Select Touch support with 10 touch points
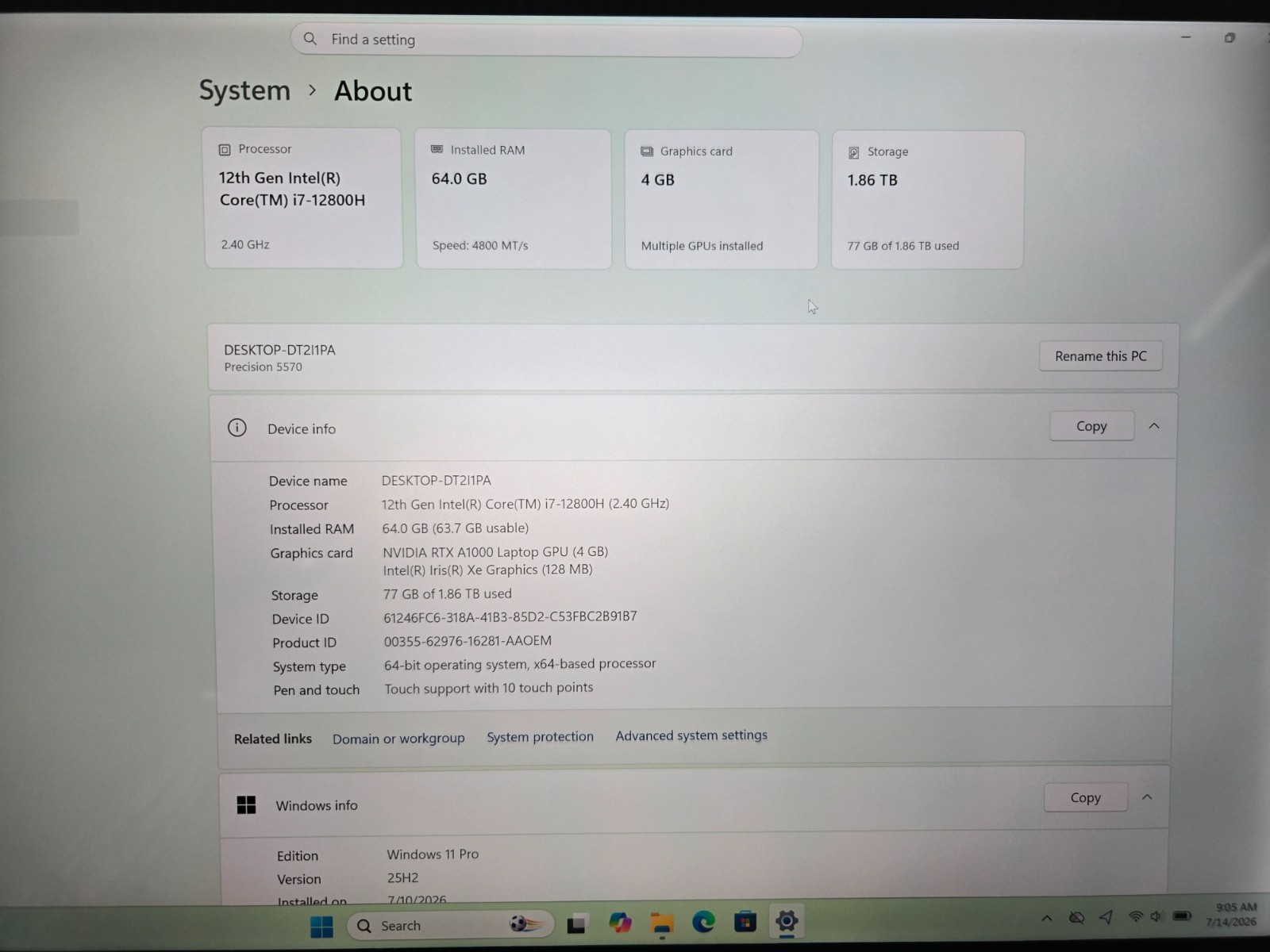Image resolution: width=1270 pixels, height=952 pixels. tap(488, 688)
